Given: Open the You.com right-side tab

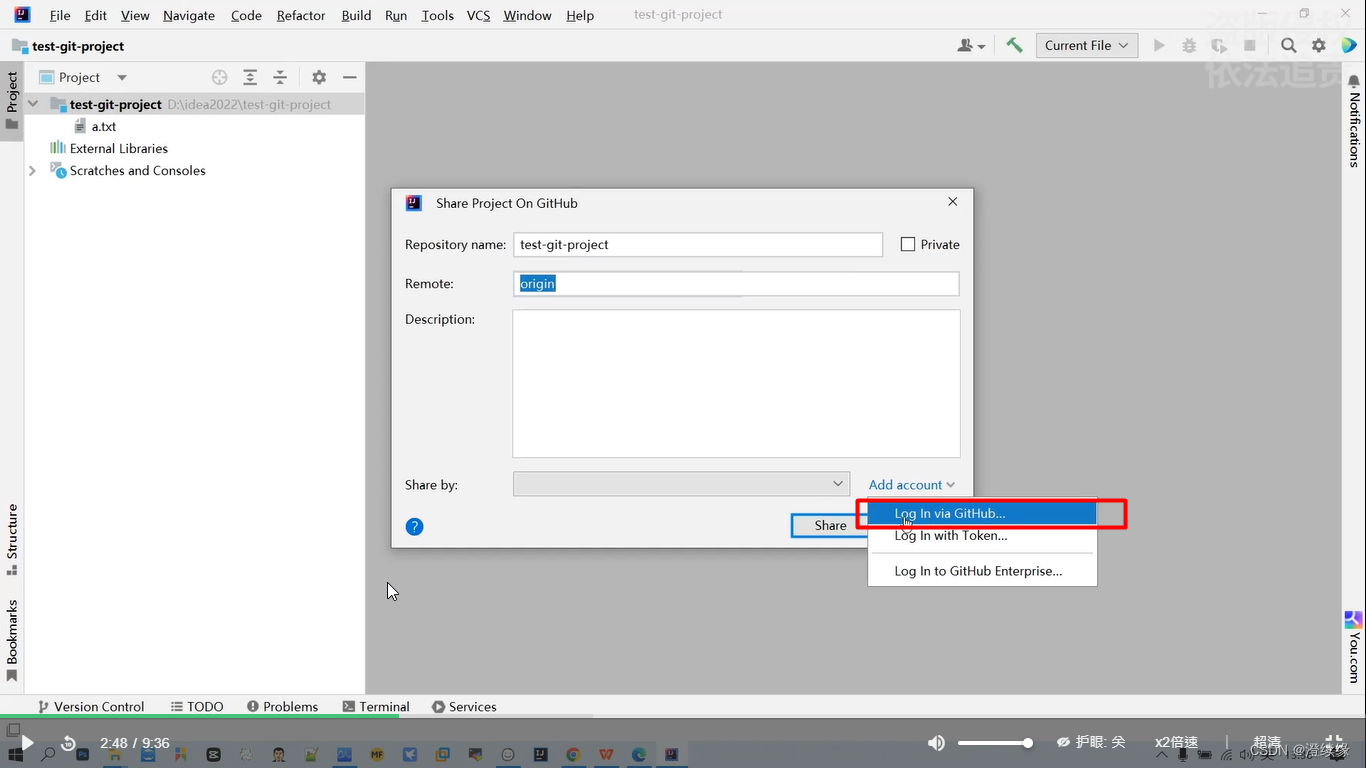Looking at the screenshot, I should 1354,646.
